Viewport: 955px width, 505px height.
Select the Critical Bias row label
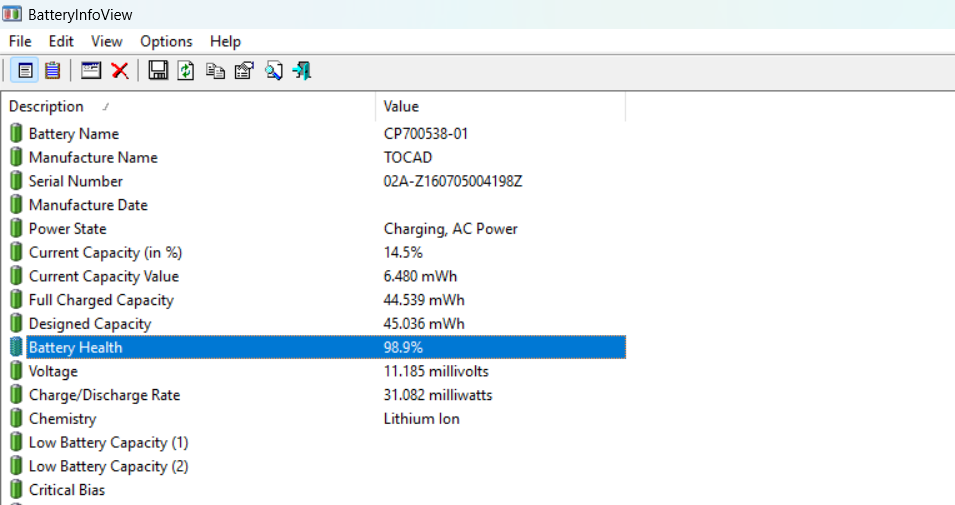[x=67, y=490]
